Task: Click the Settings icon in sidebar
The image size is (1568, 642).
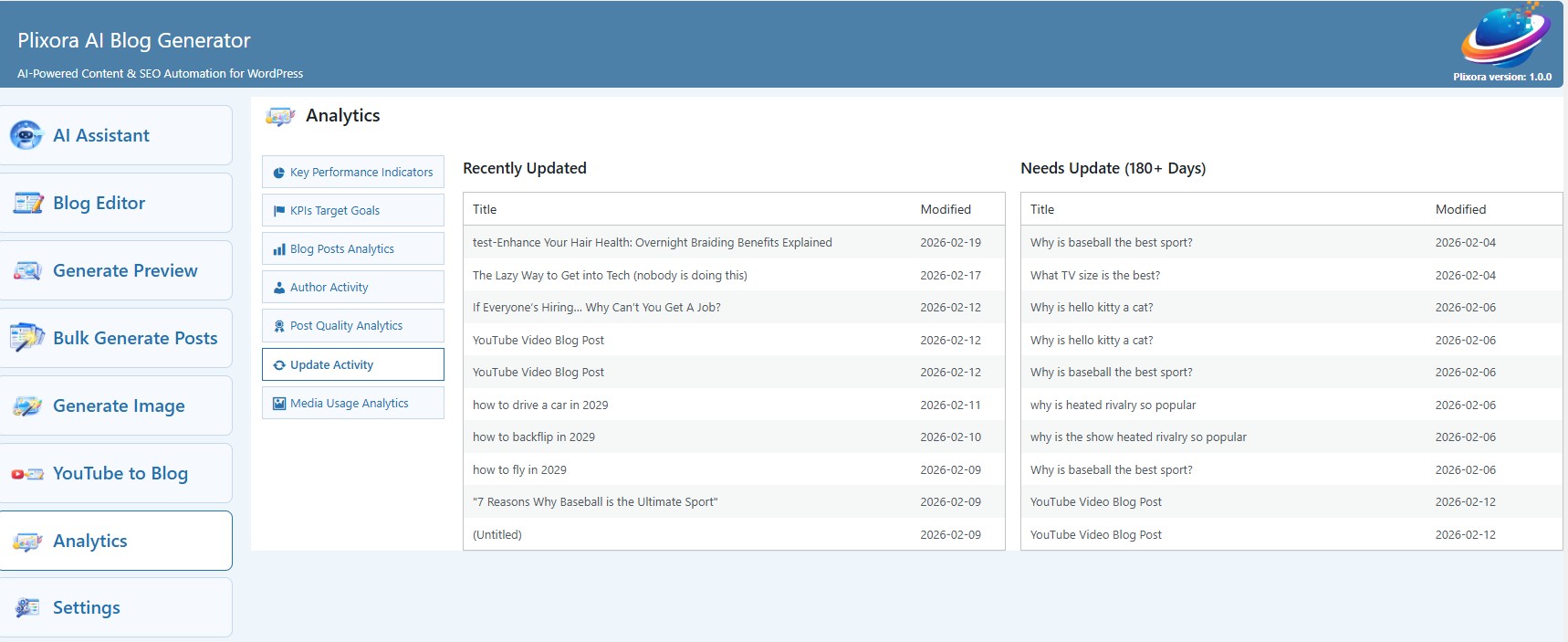Action: (27, 607)
